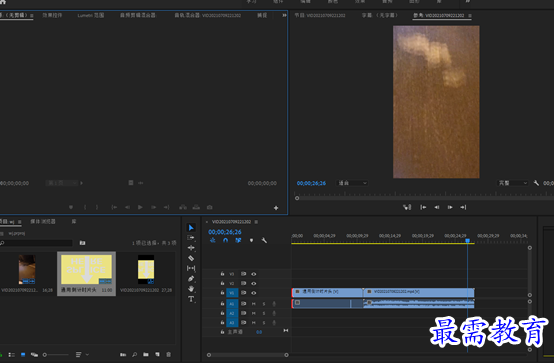Viewport: 554px width, 363px height.
Task: Open program monitor settings wrench
Action: click(536, 183)
